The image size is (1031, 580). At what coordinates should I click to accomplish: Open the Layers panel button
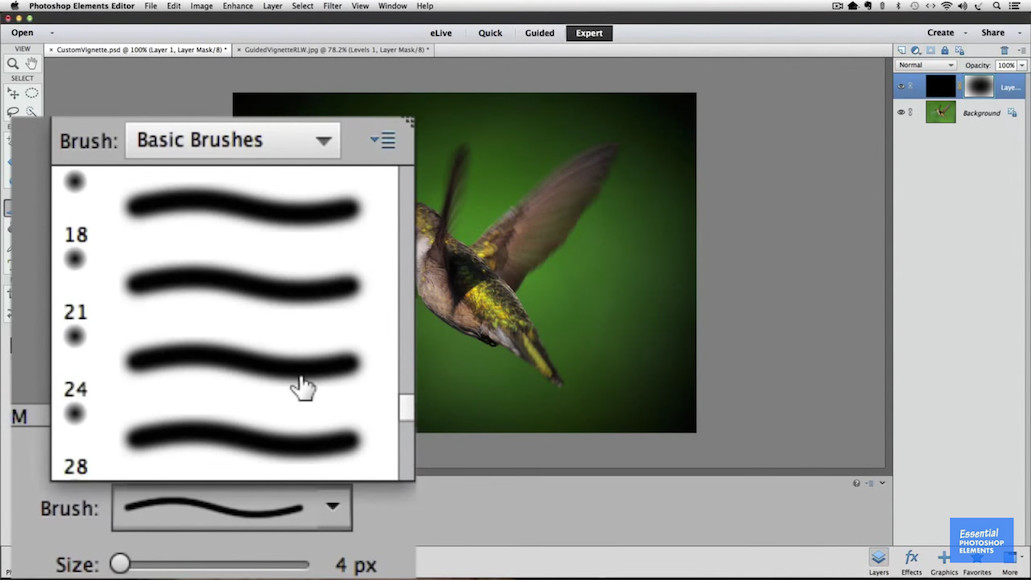tap(878, 562)
